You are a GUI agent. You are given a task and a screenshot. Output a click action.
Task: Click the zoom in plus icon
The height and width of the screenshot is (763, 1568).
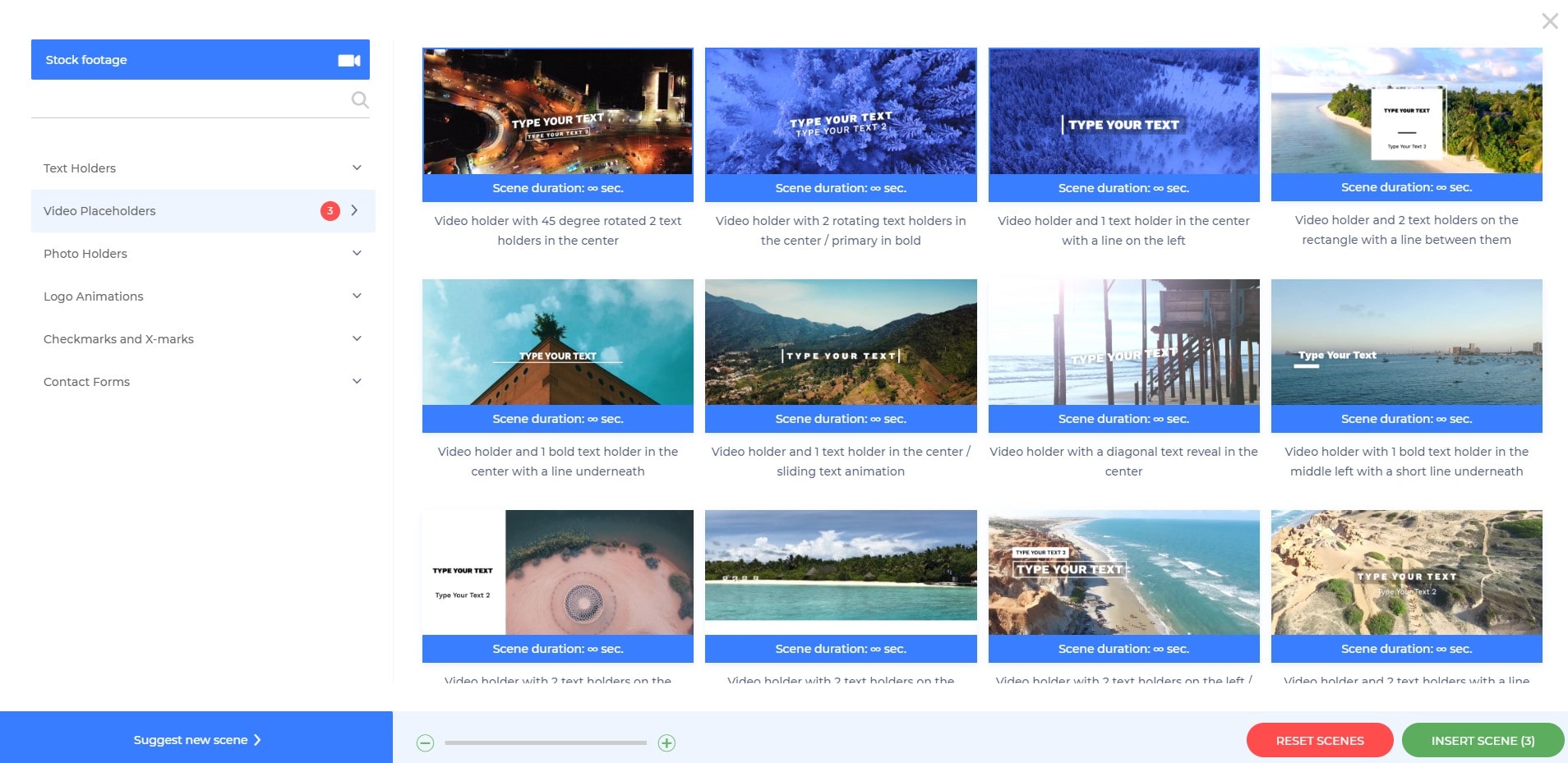tap(666, 743)
